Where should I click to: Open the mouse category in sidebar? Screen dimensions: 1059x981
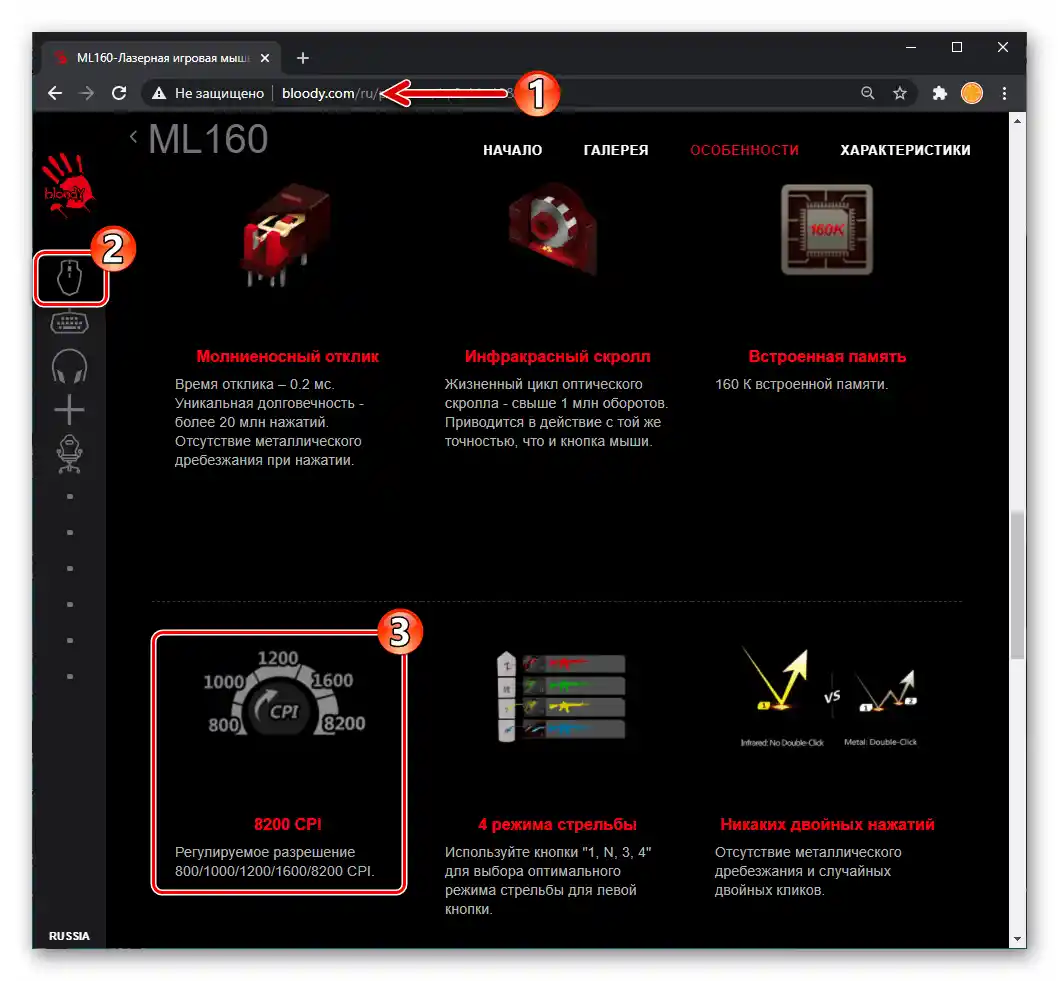click(x=70, y=277)
